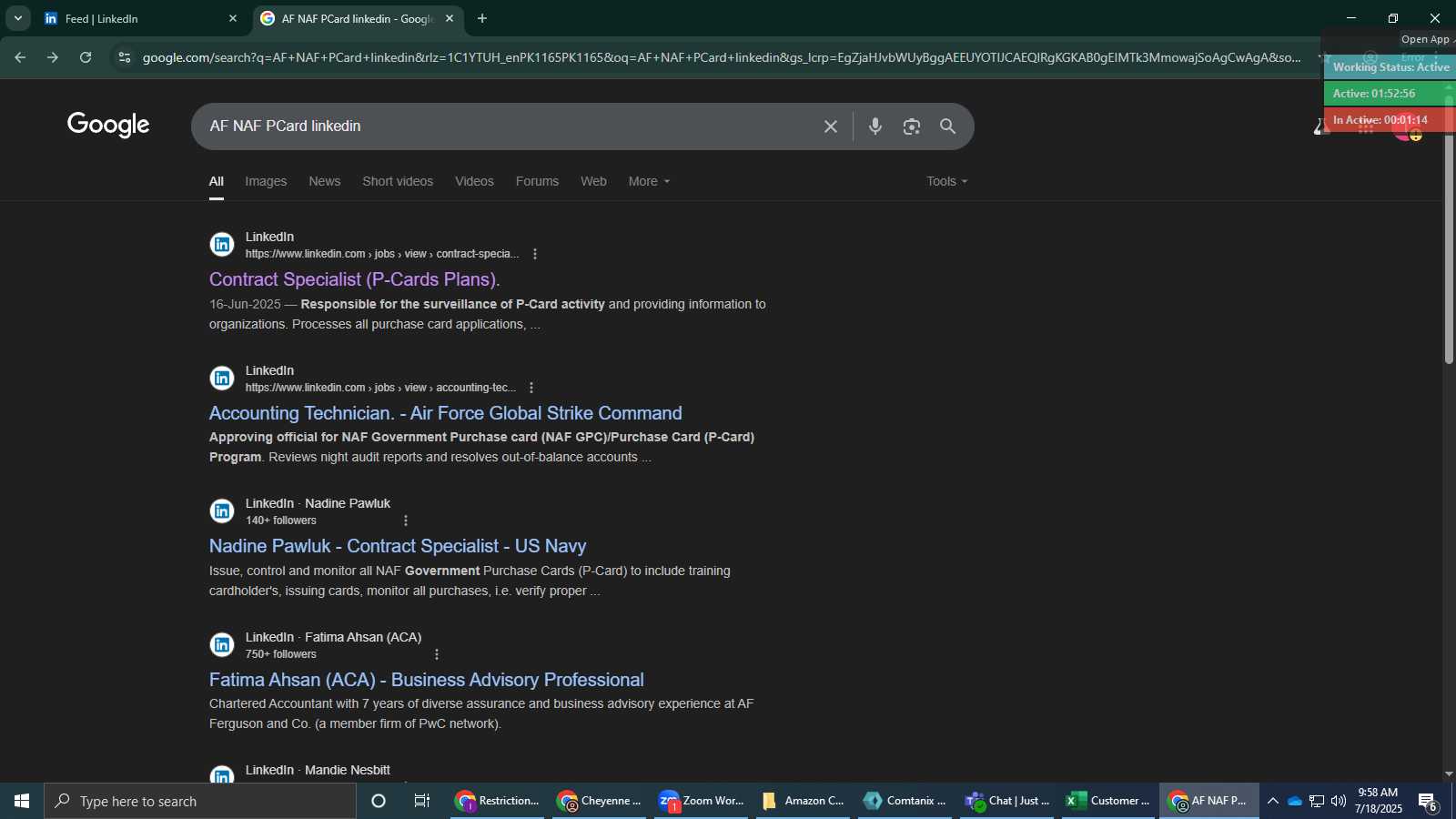The height and width of the screenshot is (819, 1456).
Task: Open Fatima Ahsan Business Advisory Professional result
Action: pyautogui.click(x=427, y=680)
